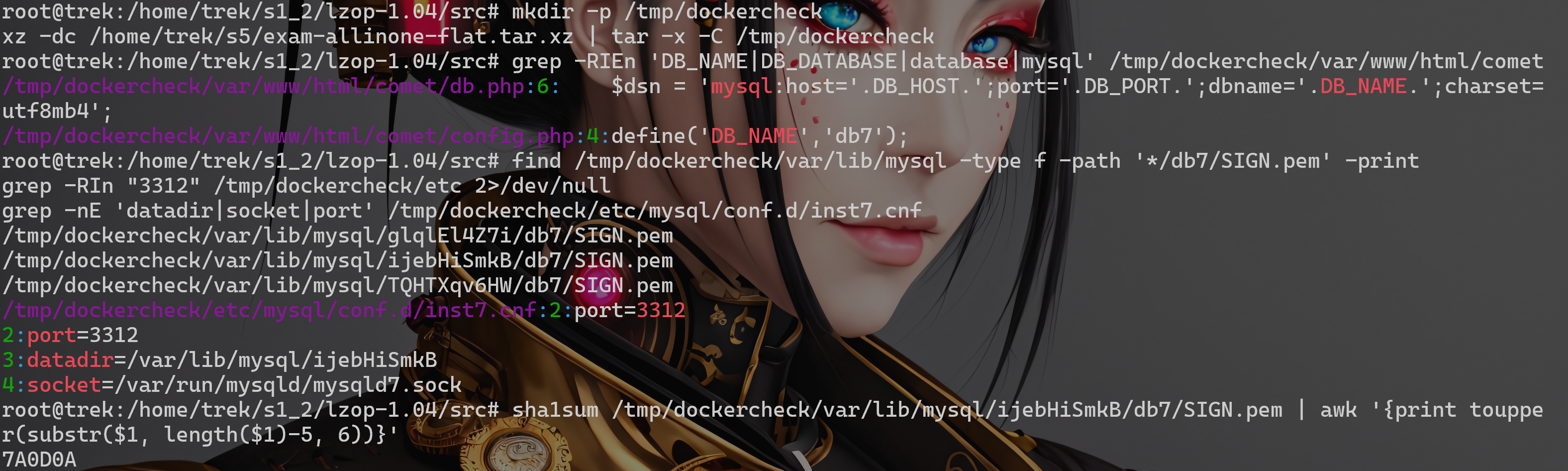The height and width of the screenshot is (471, 1568).
Task: Click the socket=/var/run/mysqld/mysqld7.sock line
Action: [244, 385]
